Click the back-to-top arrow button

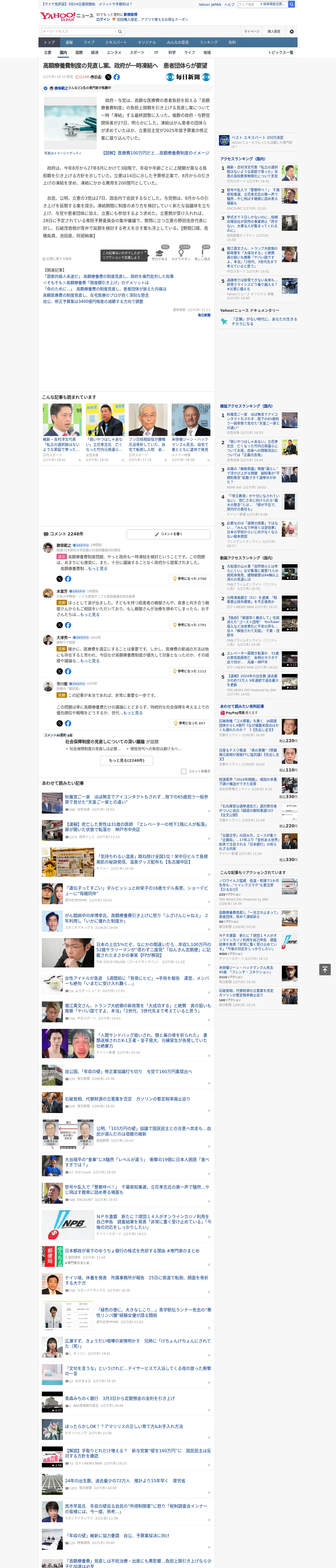point(325,969)
